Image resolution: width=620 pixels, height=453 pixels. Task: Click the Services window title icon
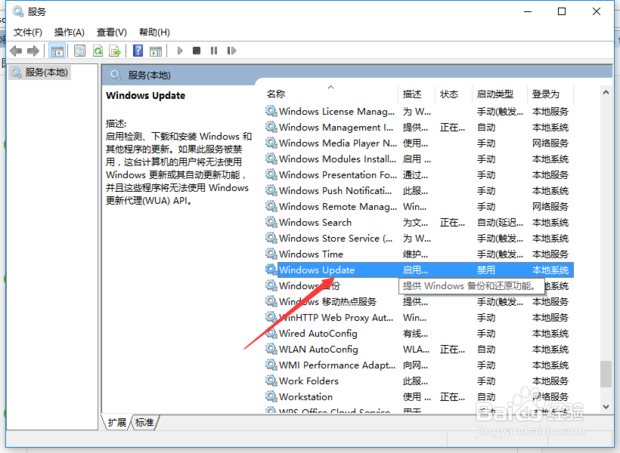18,11
